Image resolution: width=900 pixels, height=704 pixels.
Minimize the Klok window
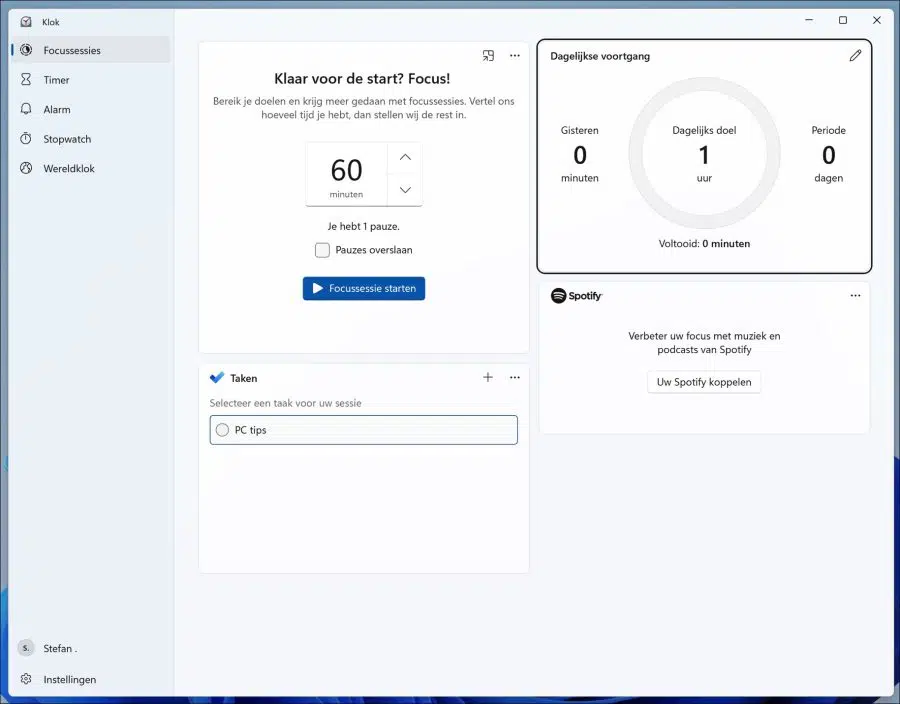[809, 20]
